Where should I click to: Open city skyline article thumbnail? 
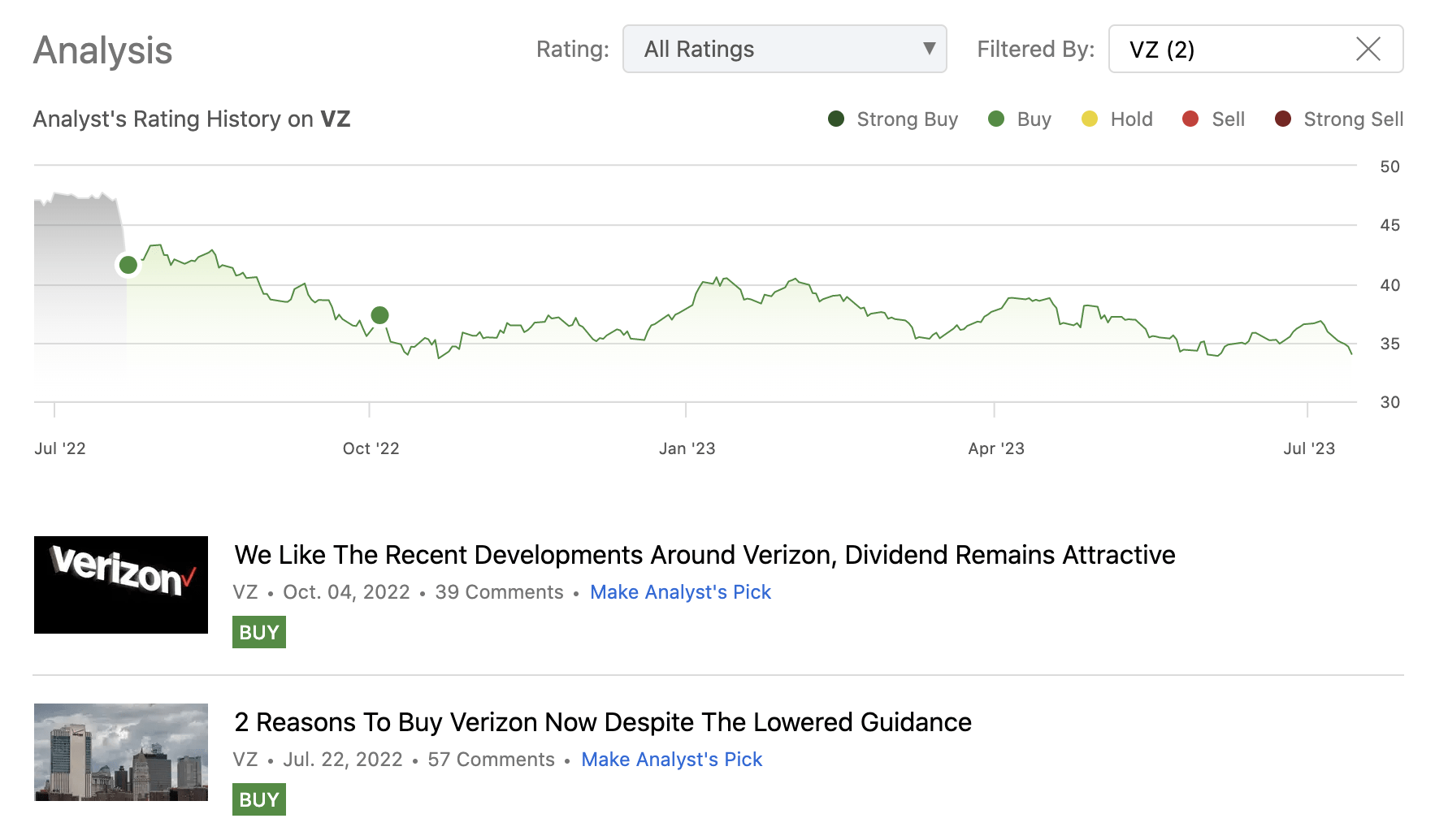(x=121, y=752)
